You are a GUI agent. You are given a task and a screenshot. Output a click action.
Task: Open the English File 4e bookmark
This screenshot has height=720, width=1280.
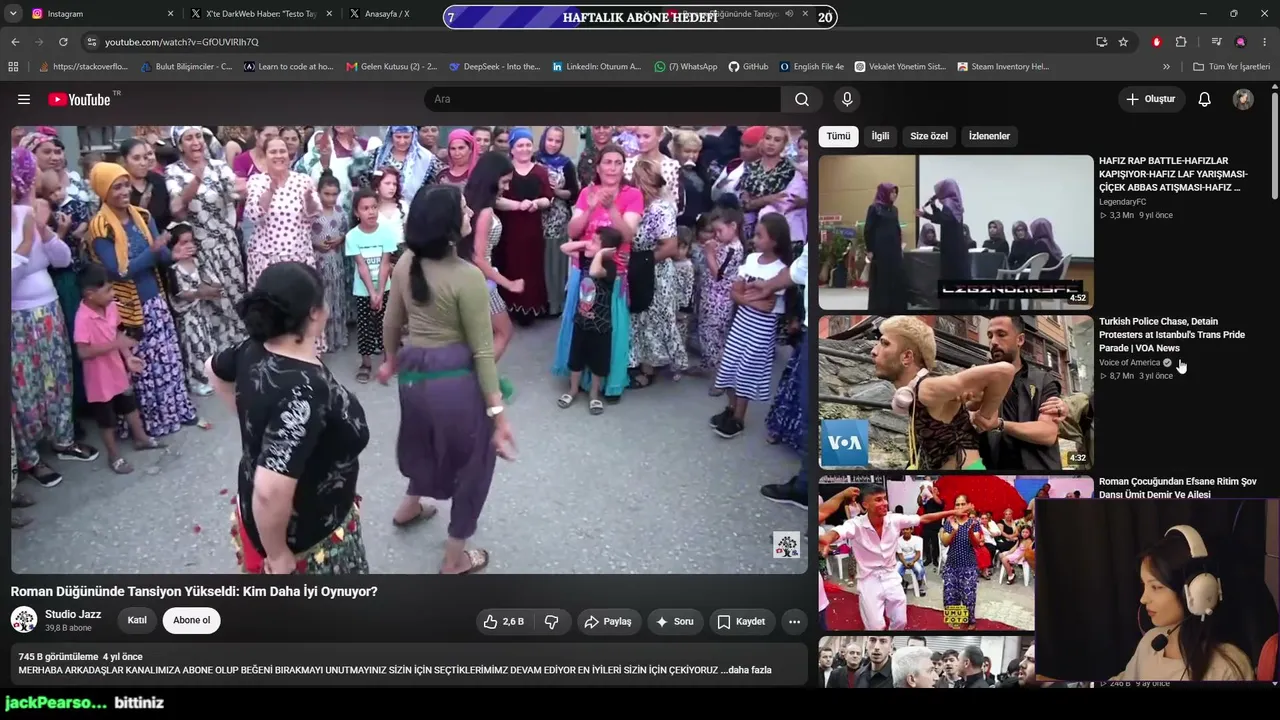point(812,67)
